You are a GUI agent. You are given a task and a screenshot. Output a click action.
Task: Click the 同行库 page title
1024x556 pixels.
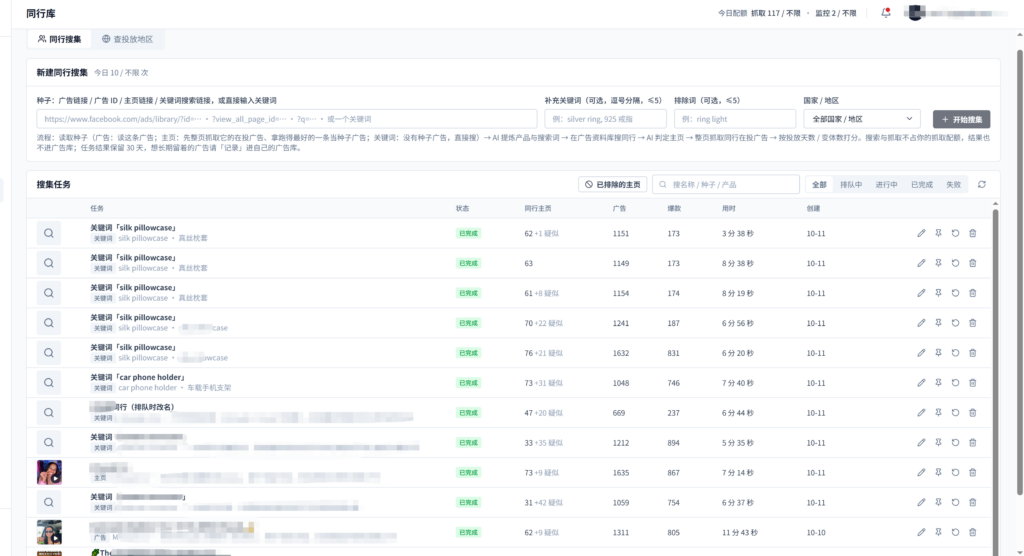point(40,13)
